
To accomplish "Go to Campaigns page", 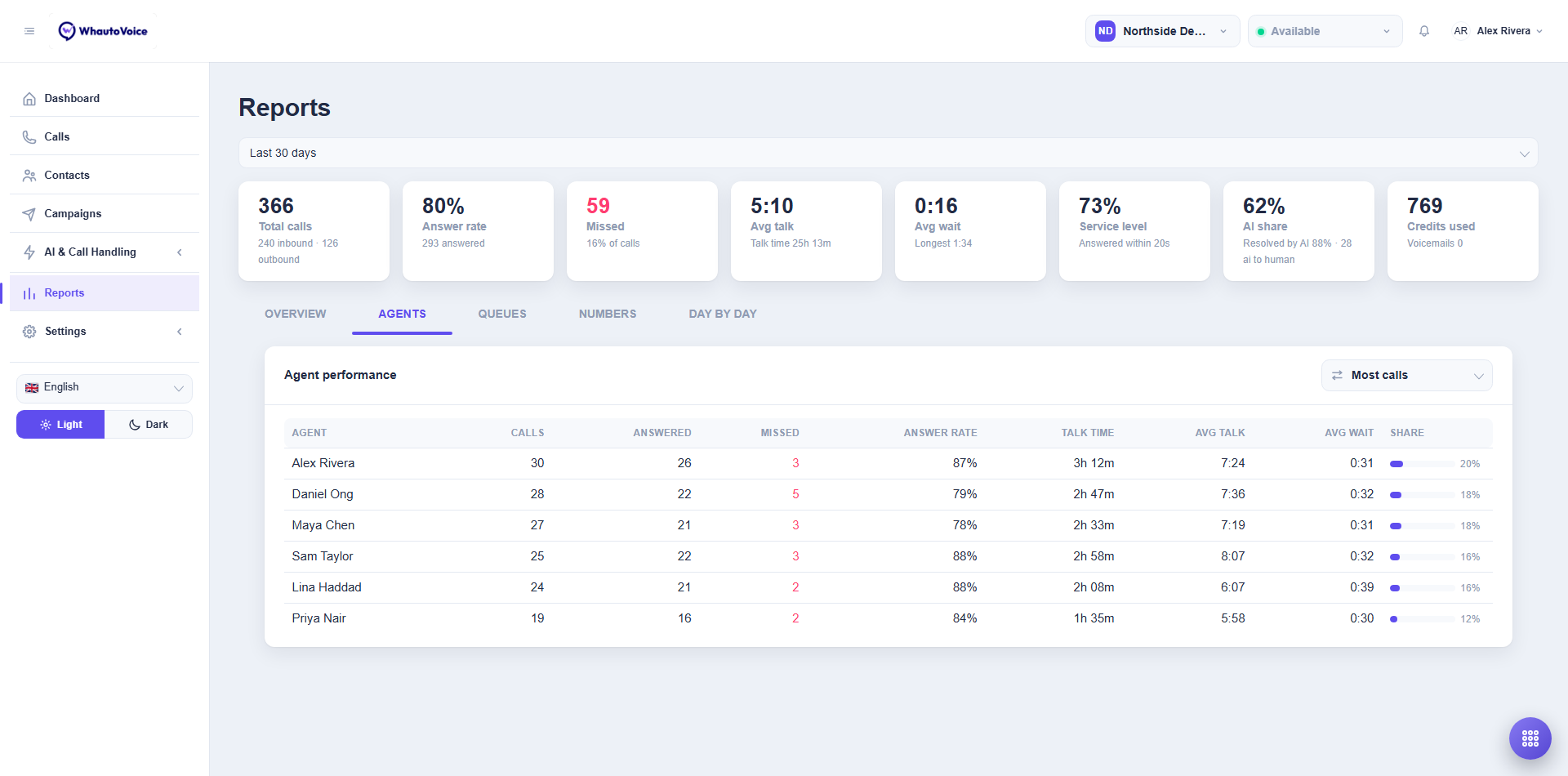I will click(105, 214).
